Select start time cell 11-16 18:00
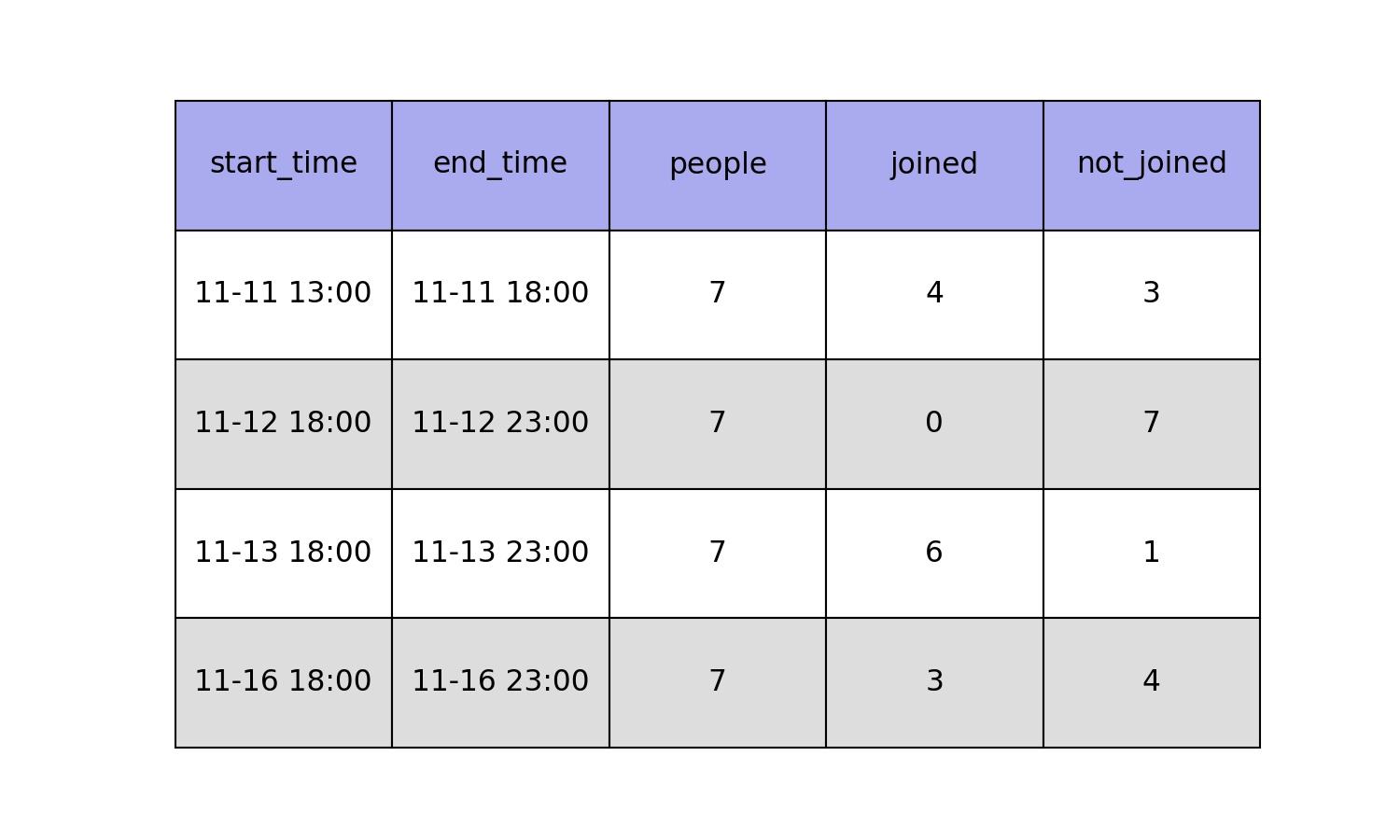The image size is (1400, 840). pyautogui.click(x=284, y=682)
